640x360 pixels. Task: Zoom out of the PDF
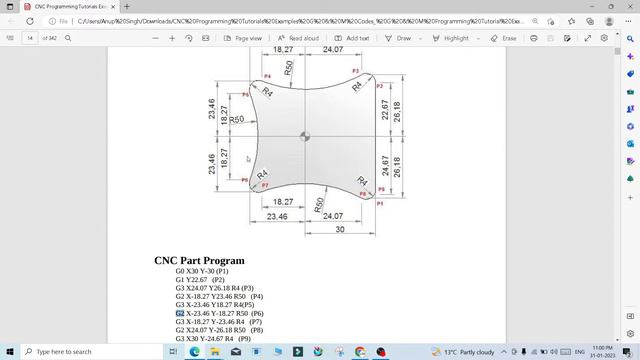pos(155,38)
